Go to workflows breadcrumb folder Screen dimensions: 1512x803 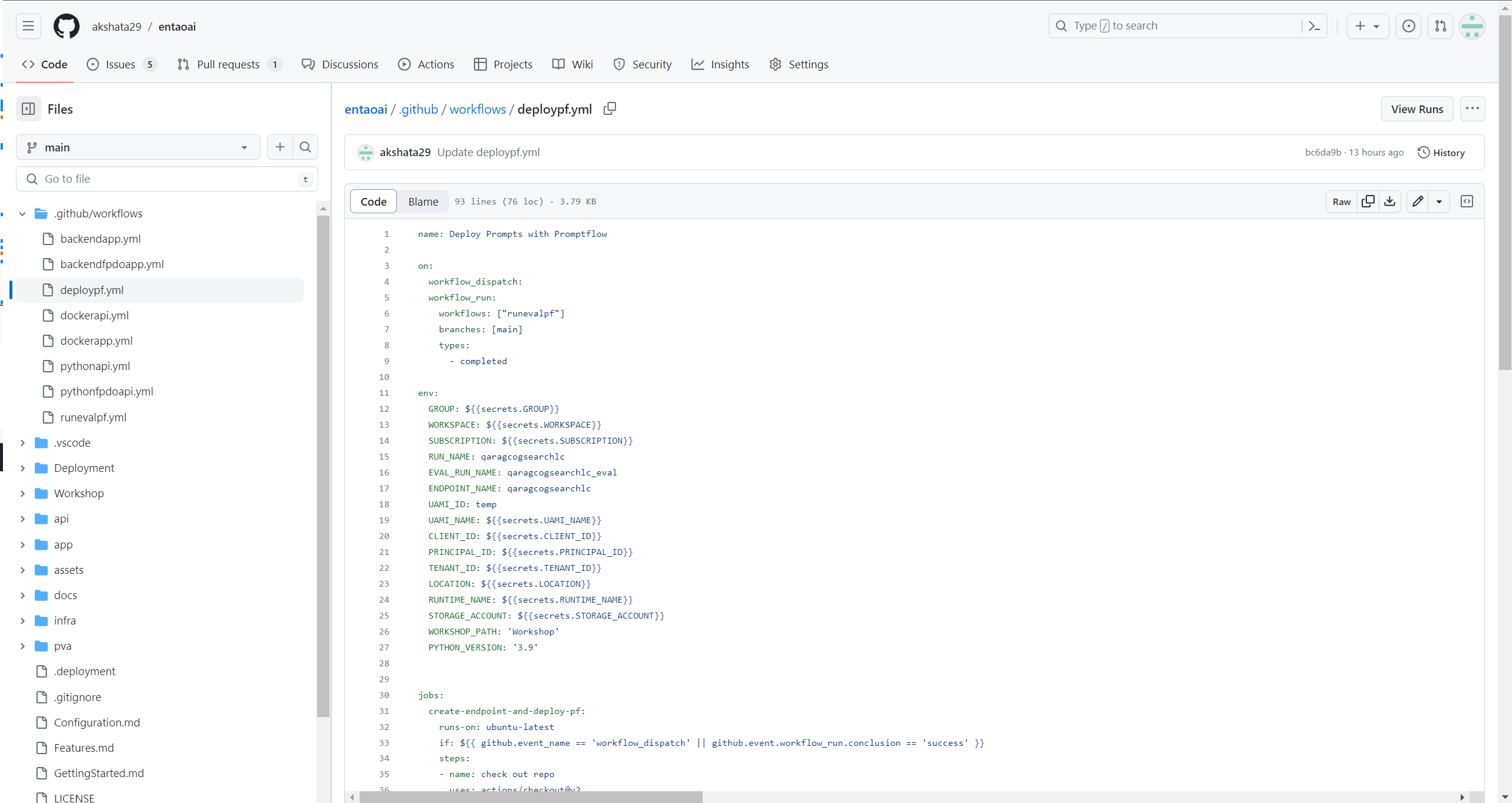pyautogui.click(x=477, y=109)
